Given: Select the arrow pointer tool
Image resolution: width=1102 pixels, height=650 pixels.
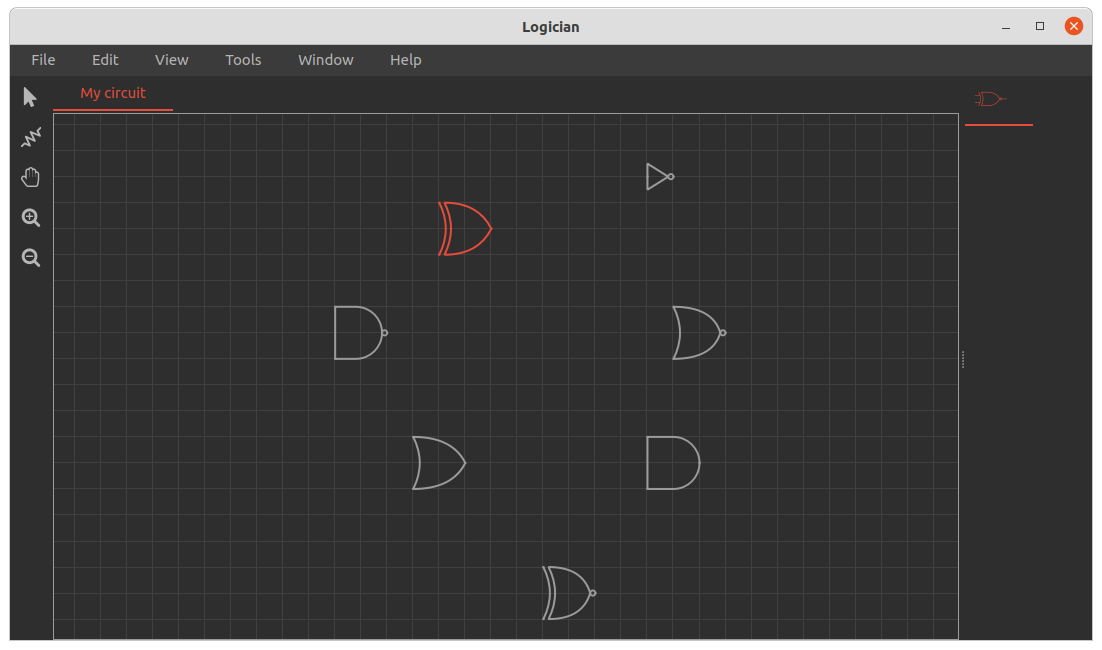Looking at the screenshot, I should tap(30, 97).
